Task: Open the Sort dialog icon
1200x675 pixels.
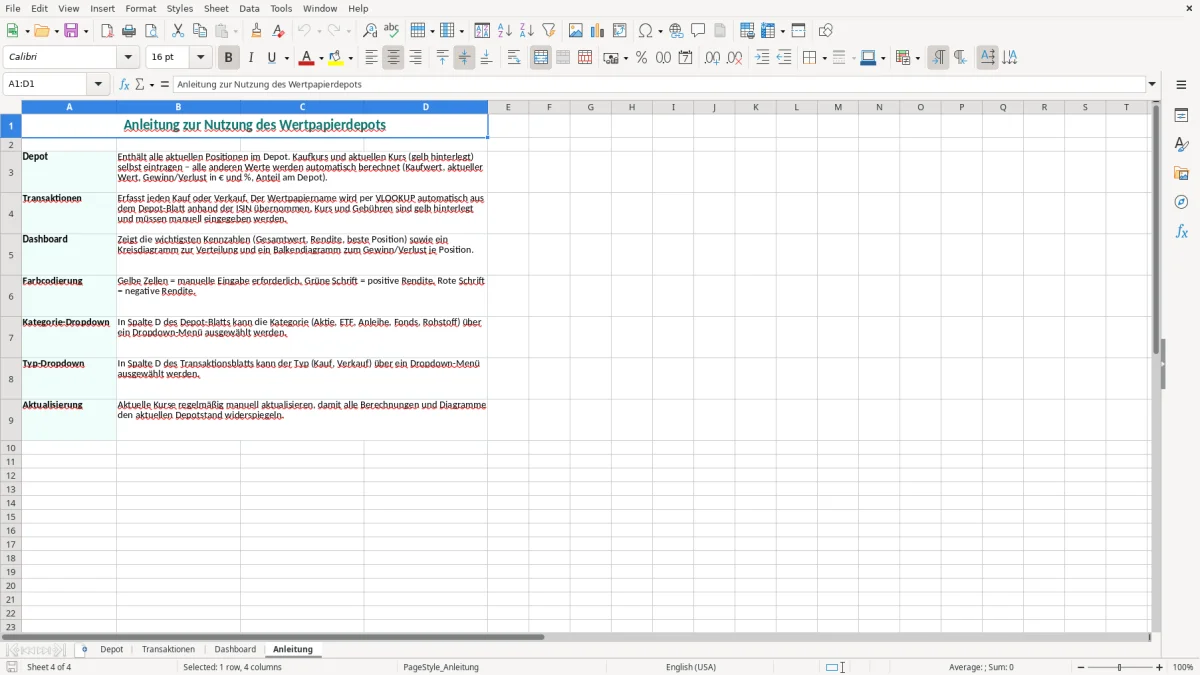Action: click(x=482, y=31)
